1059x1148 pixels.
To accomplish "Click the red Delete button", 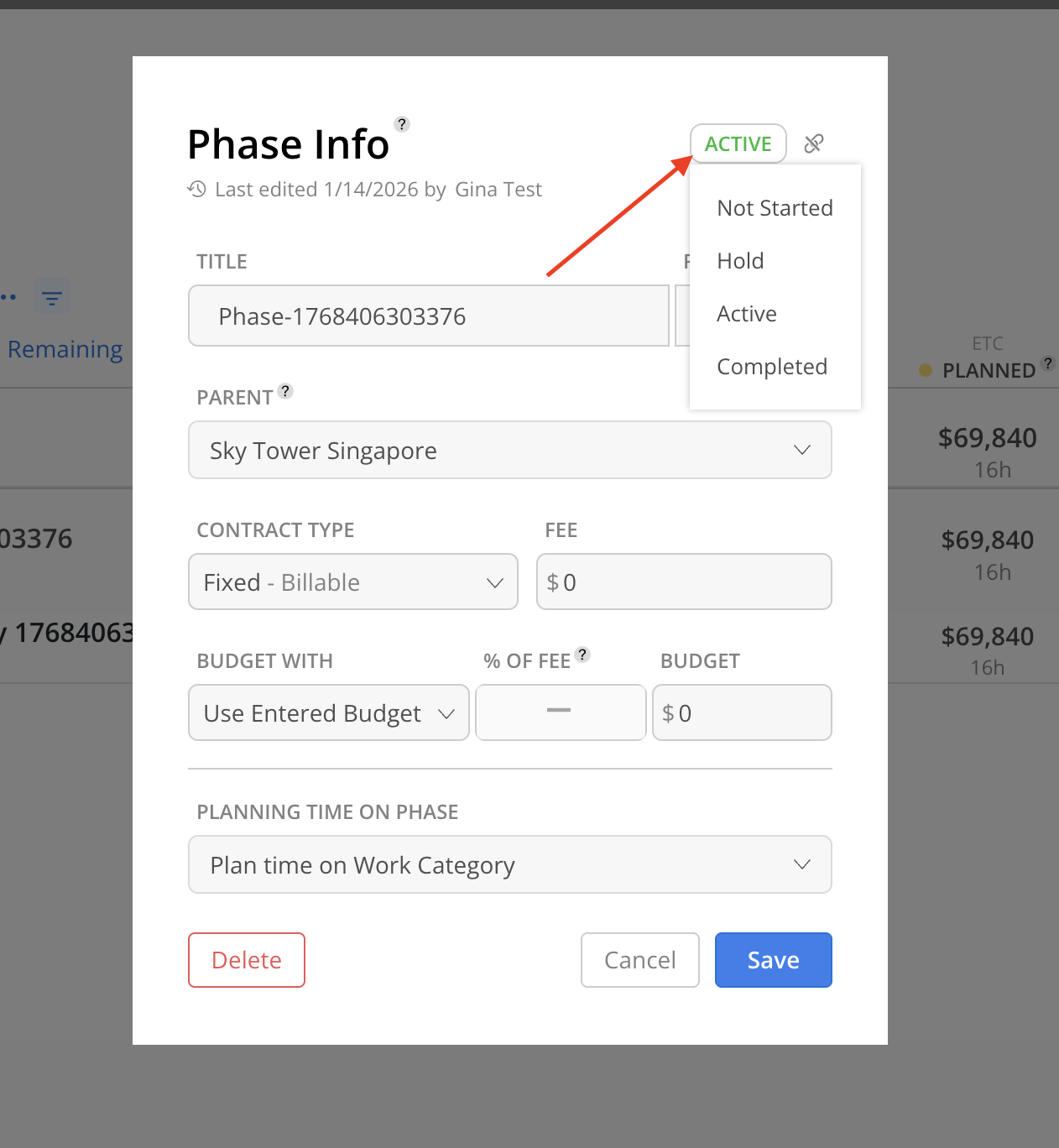I will (x=247, y=960).
